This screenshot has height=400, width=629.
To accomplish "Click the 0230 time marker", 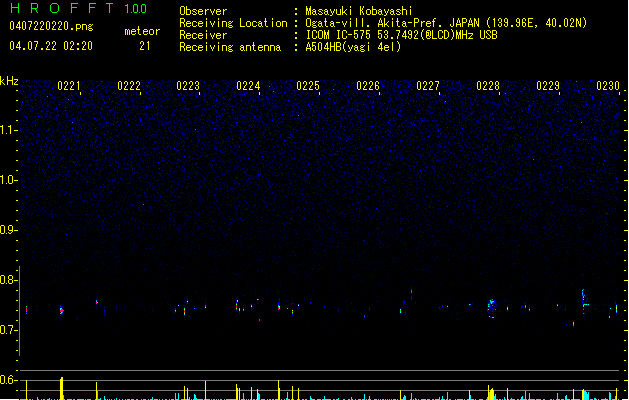I will (x=608, y=86).
